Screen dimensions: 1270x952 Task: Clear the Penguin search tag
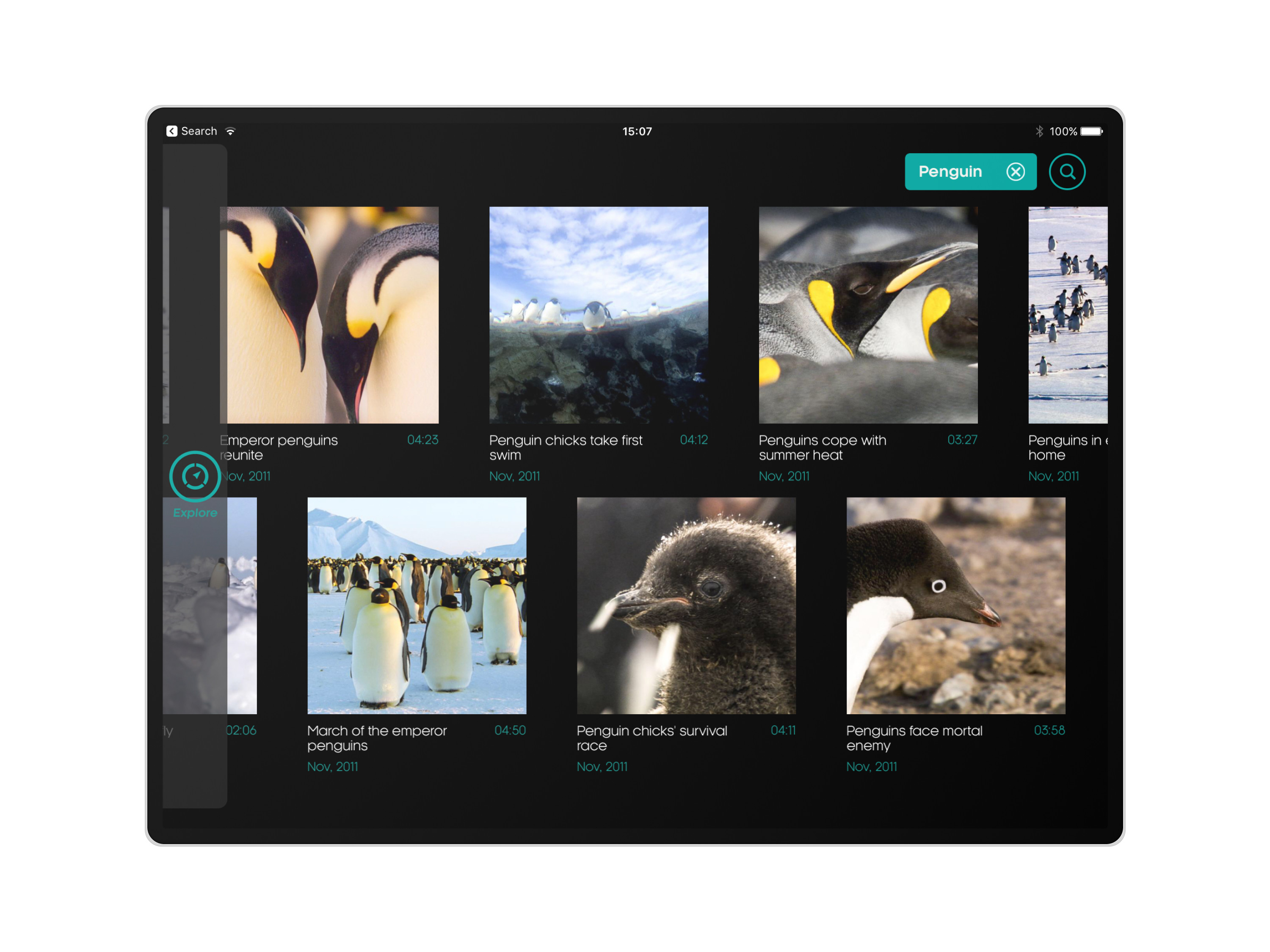pyautogui.click(x=1015, y=172)
